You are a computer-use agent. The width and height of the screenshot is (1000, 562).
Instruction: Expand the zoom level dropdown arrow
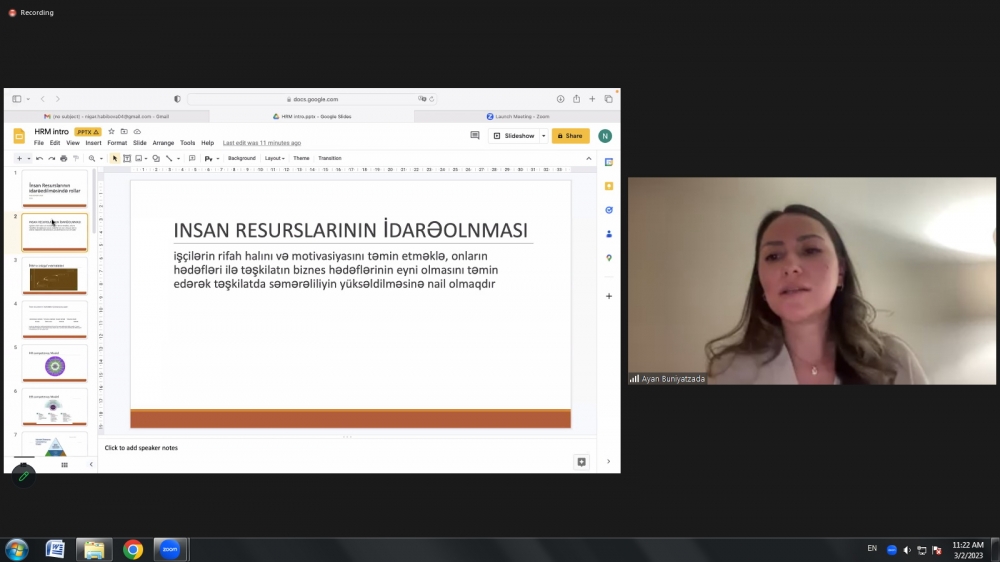(x=102, y=158)
